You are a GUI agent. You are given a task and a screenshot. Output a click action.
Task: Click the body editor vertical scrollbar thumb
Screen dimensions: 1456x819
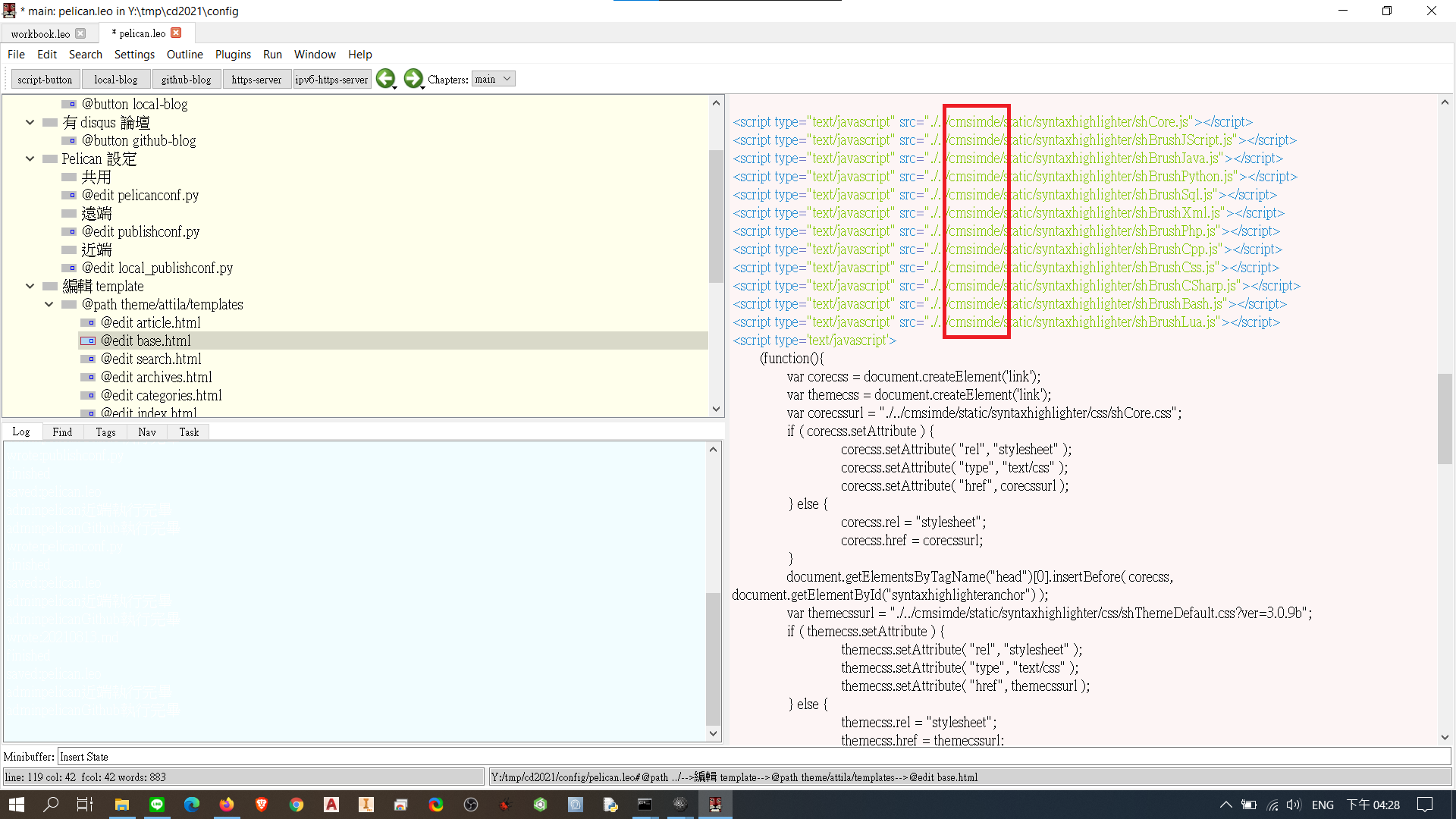point(1445,419)
